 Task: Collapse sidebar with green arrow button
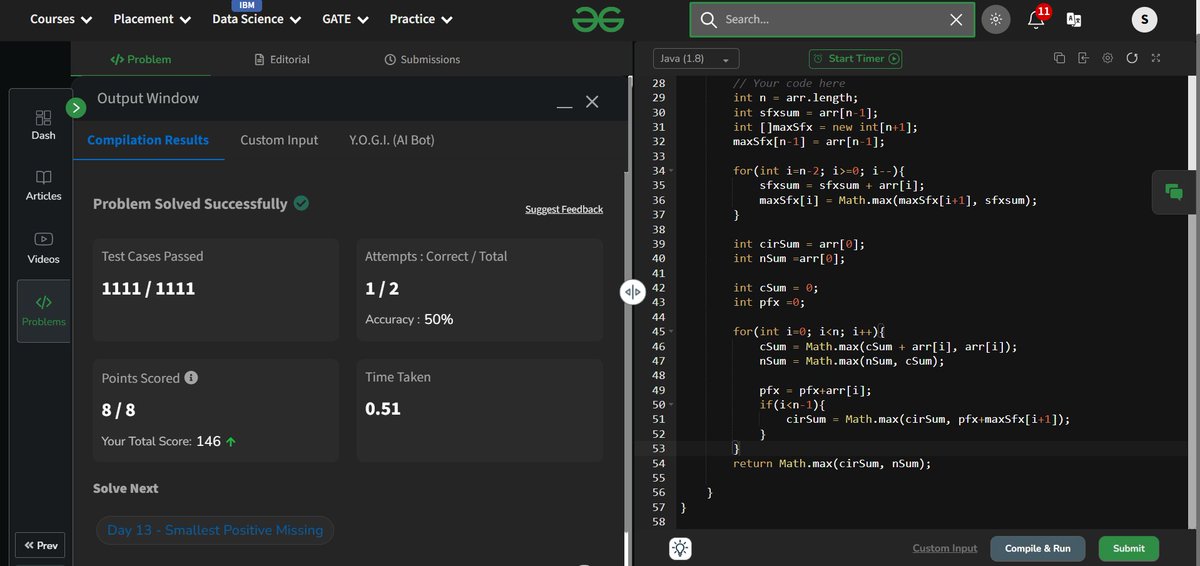click(x=77, y=107)
